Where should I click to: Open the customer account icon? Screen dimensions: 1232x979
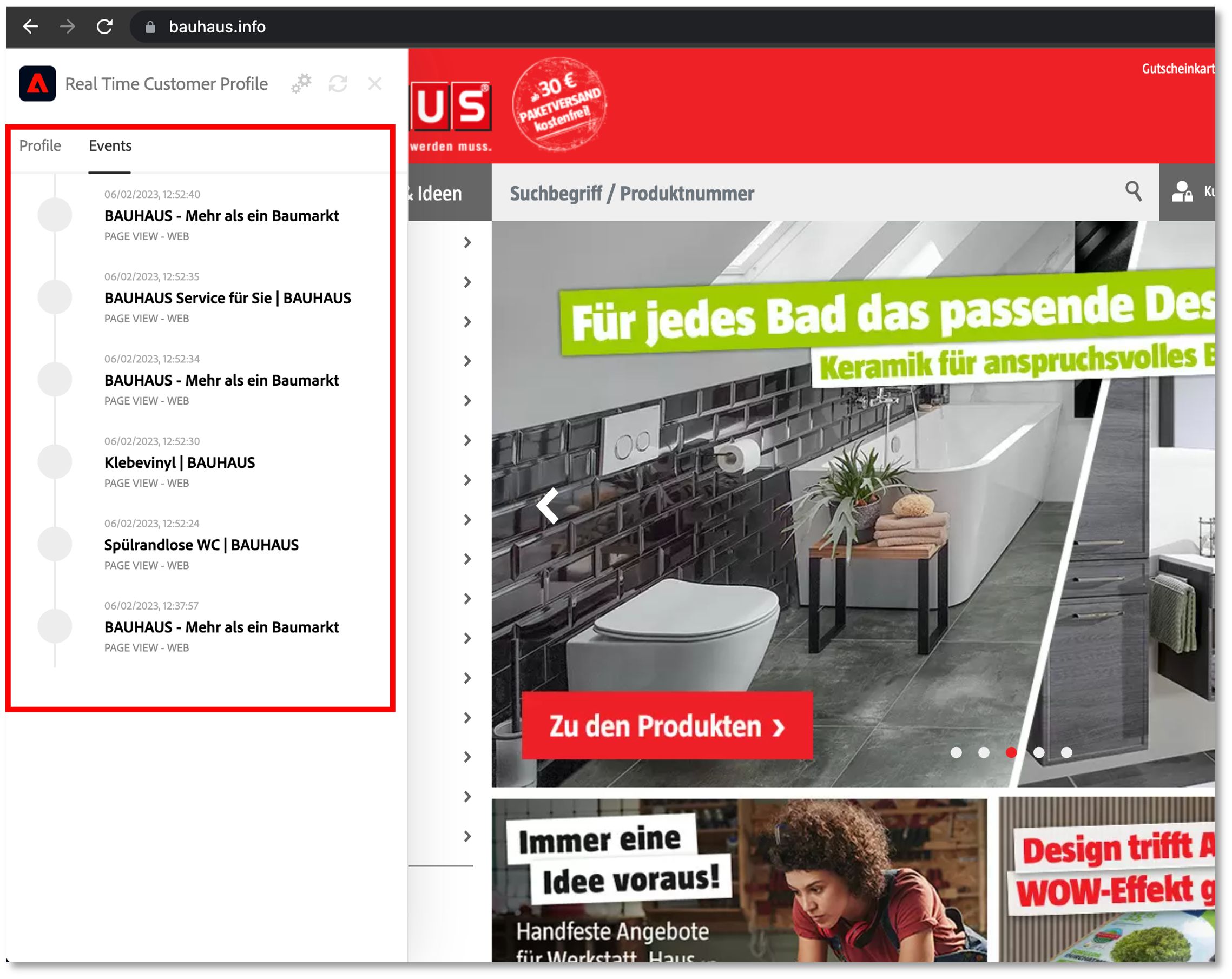point(1182,193)
